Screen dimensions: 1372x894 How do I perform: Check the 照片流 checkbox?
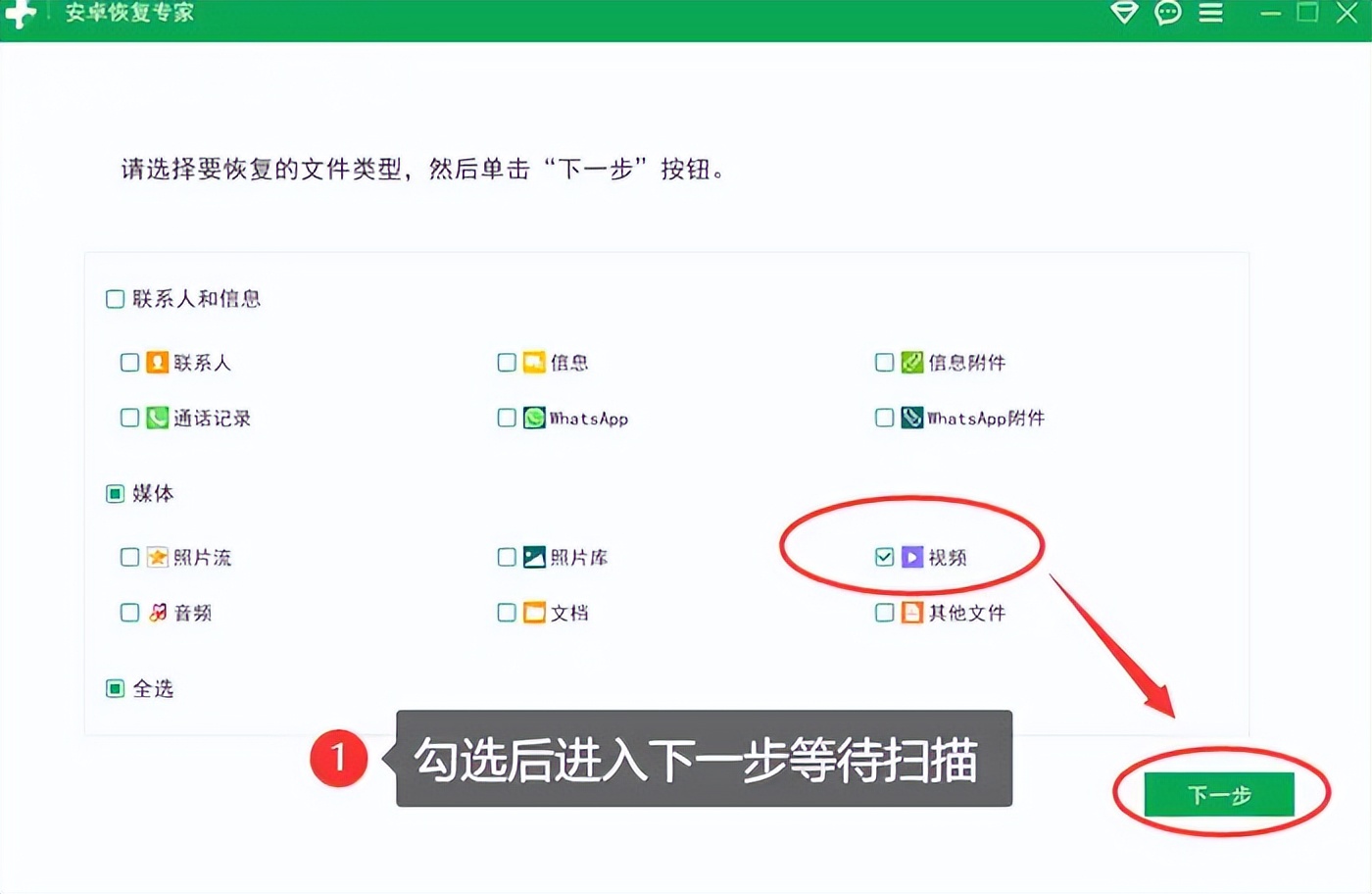[129, 558]
